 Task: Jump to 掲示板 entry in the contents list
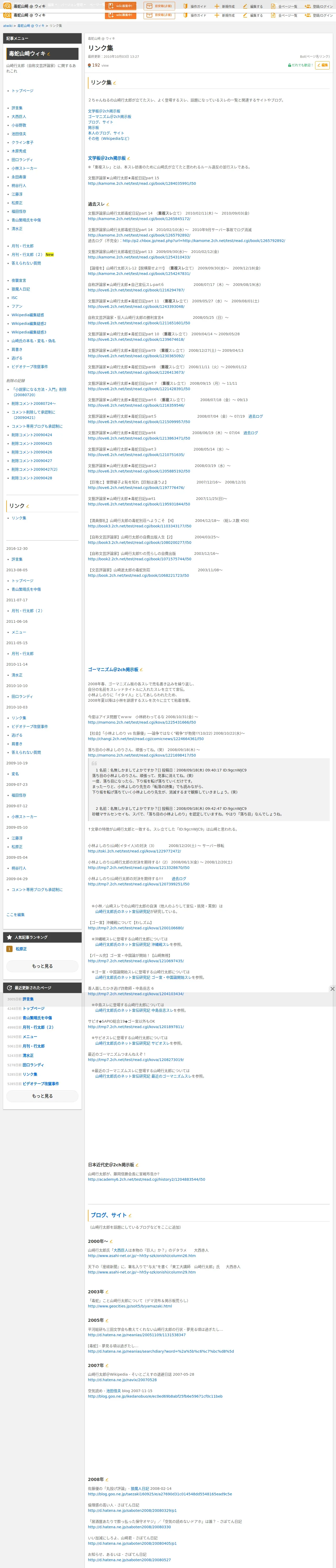point(93,128)
